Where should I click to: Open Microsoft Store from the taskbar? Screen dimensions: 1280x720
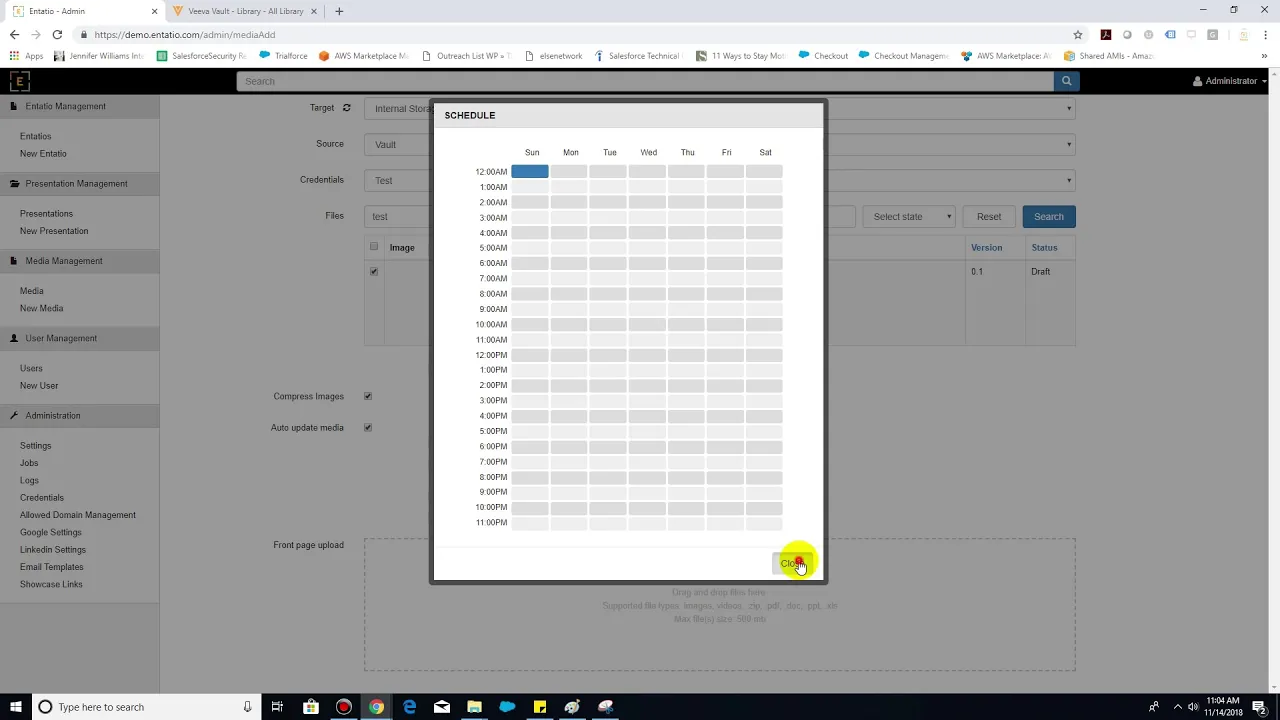click(311, 707)
